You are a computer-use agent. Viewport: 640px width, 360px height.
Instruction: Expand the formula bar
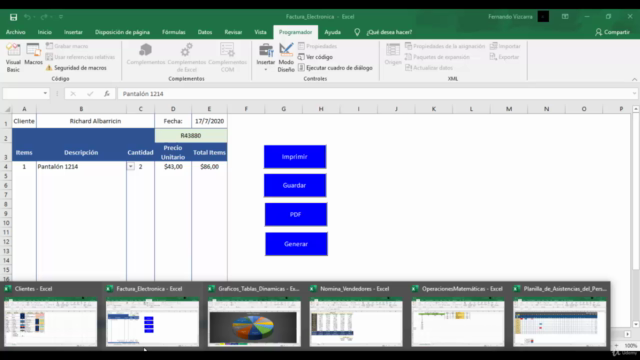tap(634, 93)
